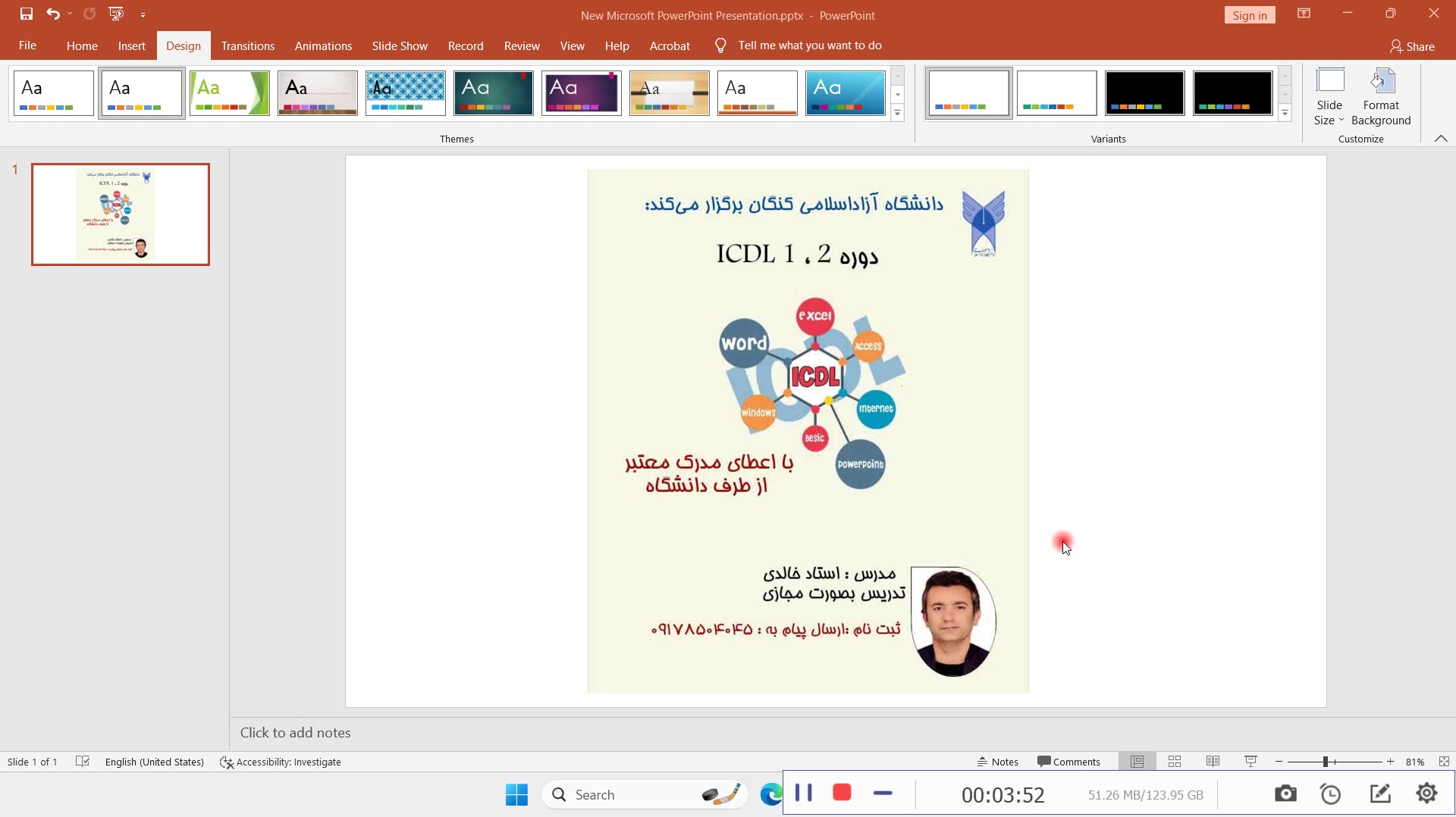
Task: Open the recorder annotation pencil tool
Action: tap(1380, 794)
